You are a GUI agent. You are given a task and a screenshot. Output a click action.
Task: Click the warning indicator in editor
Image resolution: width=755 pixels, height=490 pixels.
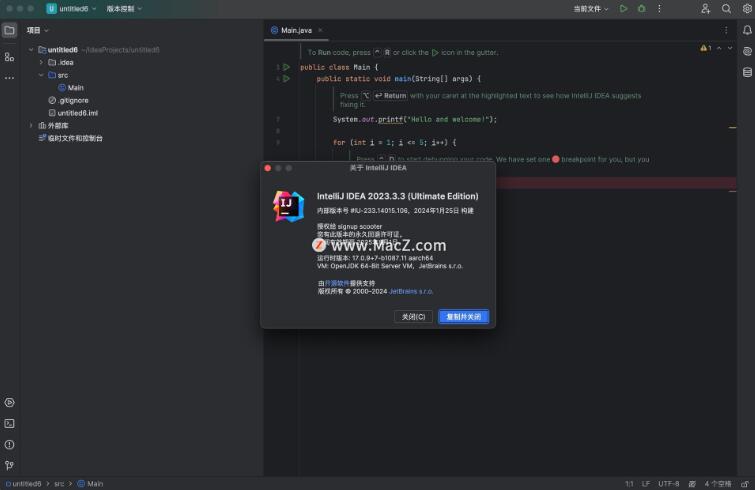click(705, 48)
